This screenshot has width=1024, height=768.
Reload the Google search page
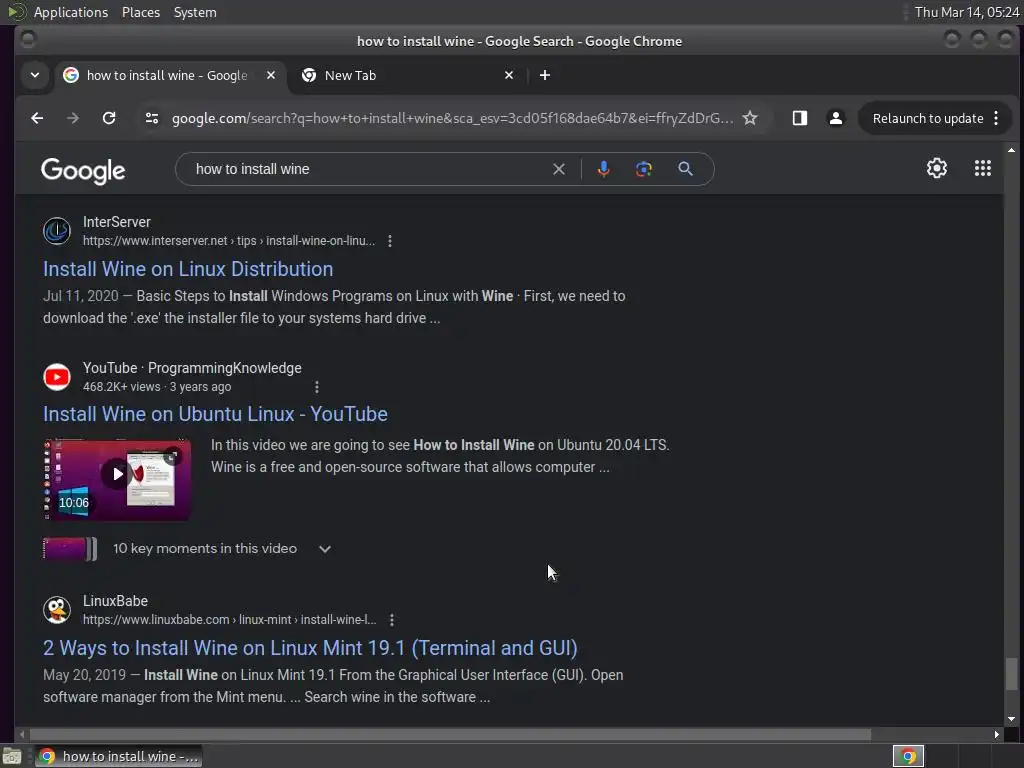click(x=109, y=118)
